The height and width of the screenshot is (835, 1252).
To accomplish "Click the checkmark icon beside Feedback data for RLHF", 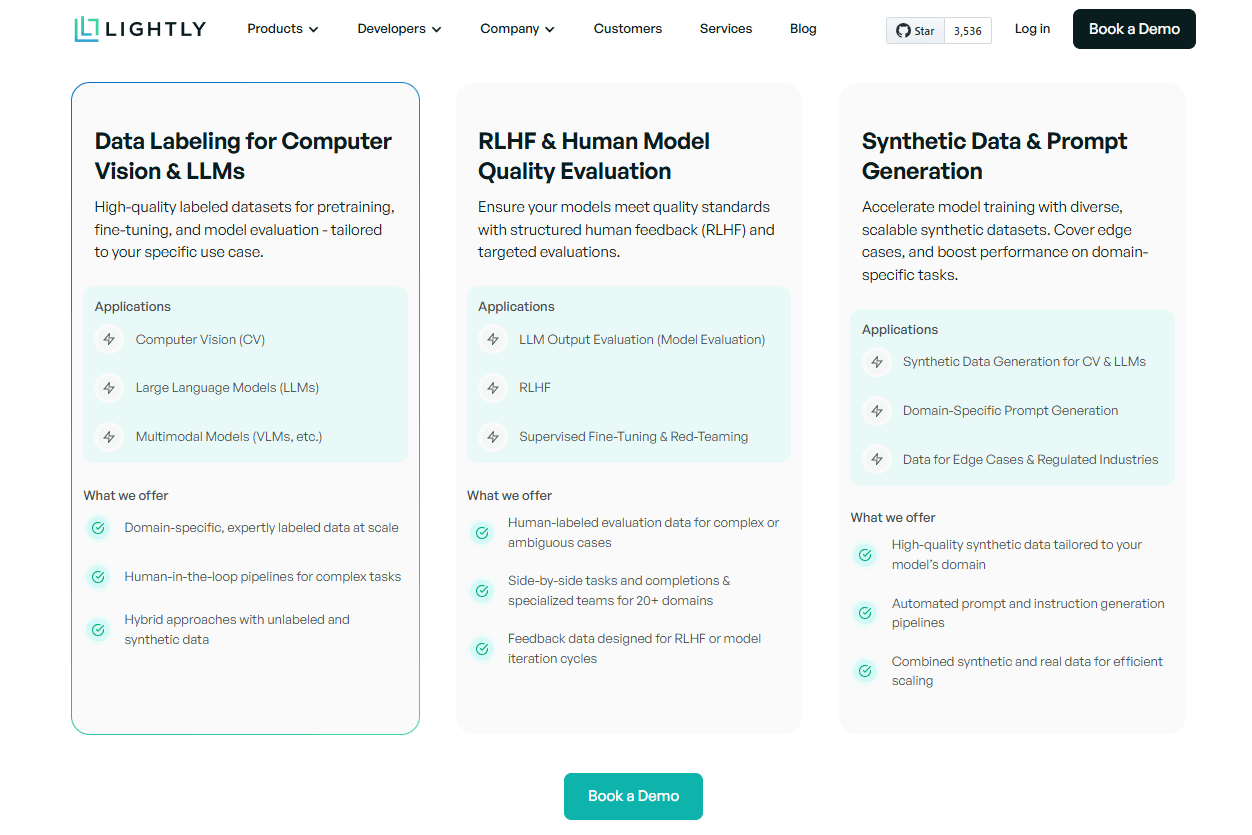I will pyautogui.click(x=481, y=648).
